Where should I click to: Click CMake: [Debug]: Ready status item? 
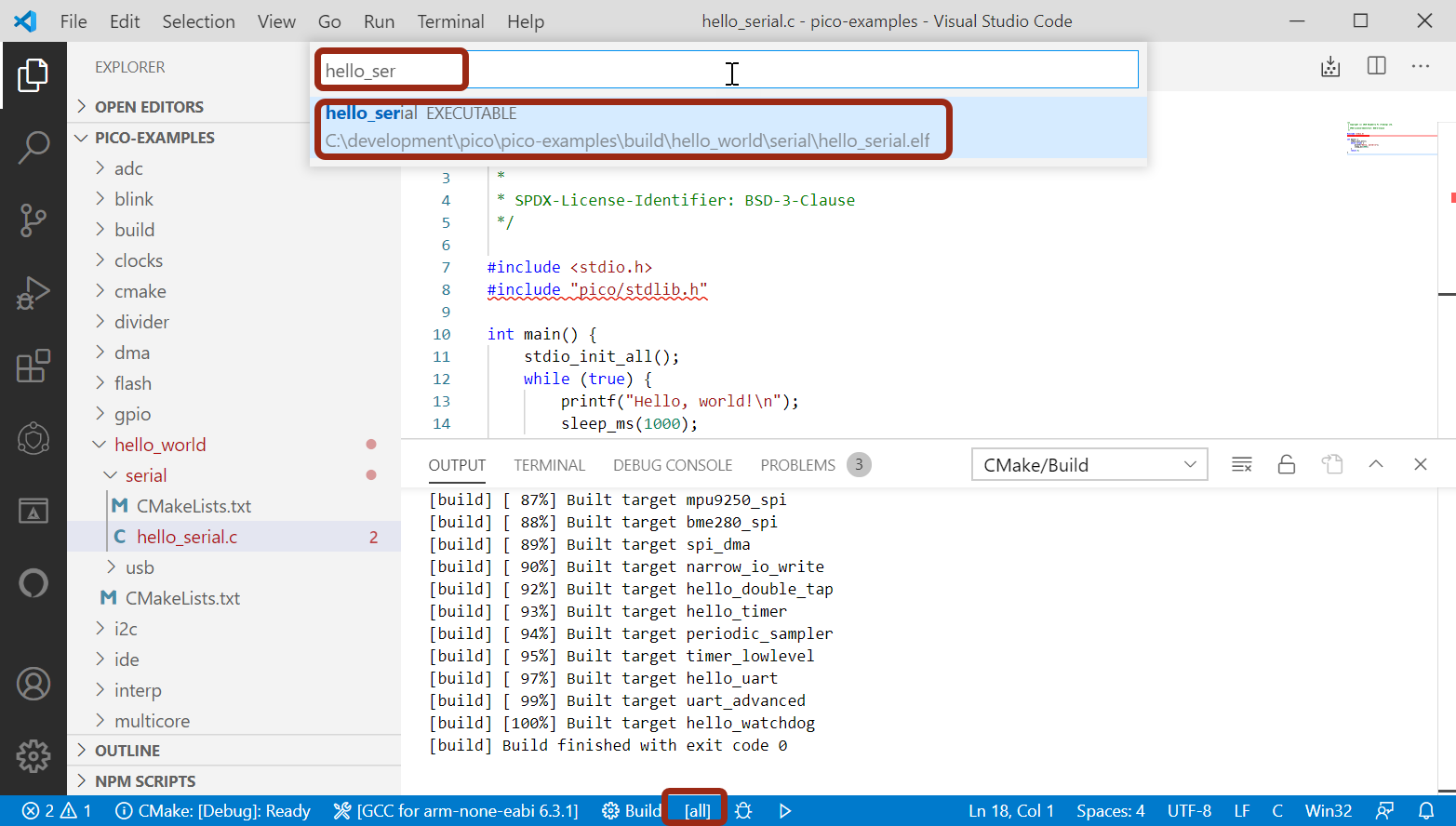click(x=213, y=811)
